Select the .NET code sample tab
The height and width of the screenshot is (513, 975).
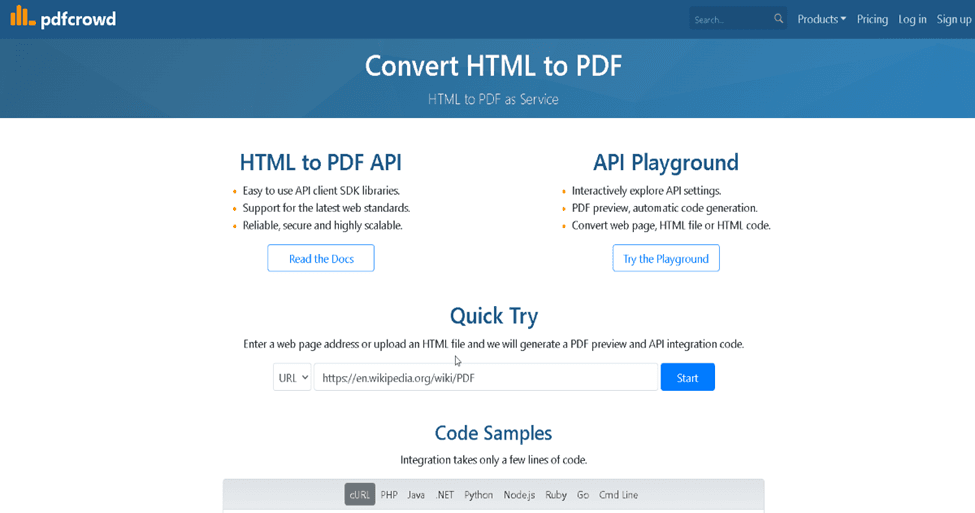click(x=445, y=495)
